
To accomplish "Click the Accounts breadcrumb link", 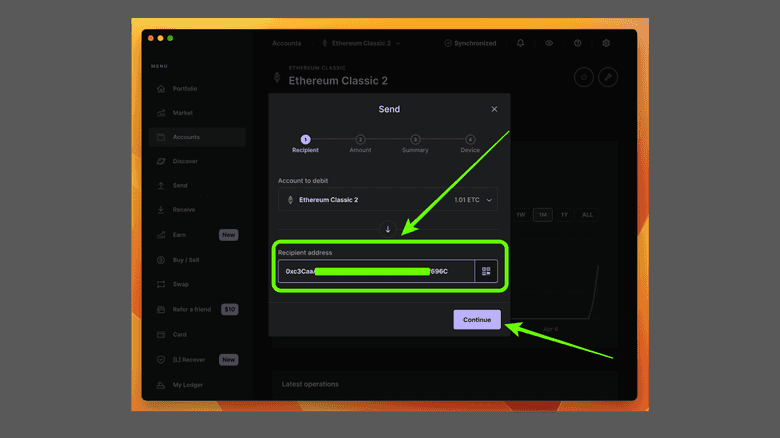I will point(287,44).
